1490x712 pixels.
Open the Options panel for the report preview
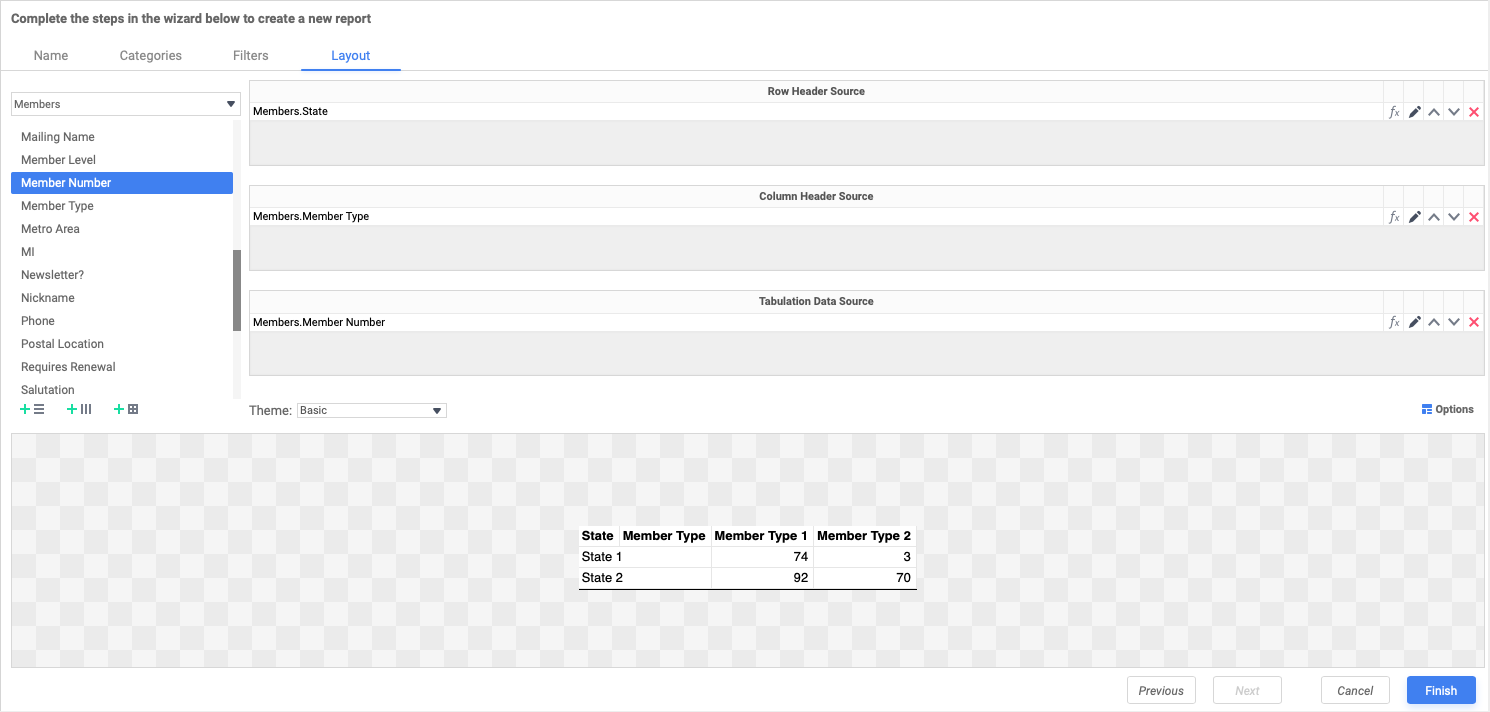(x=1447, y=408)
